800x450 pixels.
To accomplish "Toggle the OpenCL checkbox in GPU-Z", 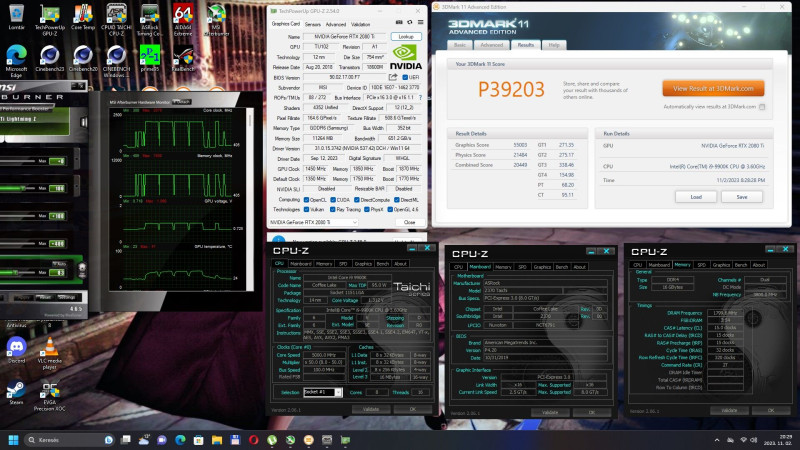I will [306, 200].
